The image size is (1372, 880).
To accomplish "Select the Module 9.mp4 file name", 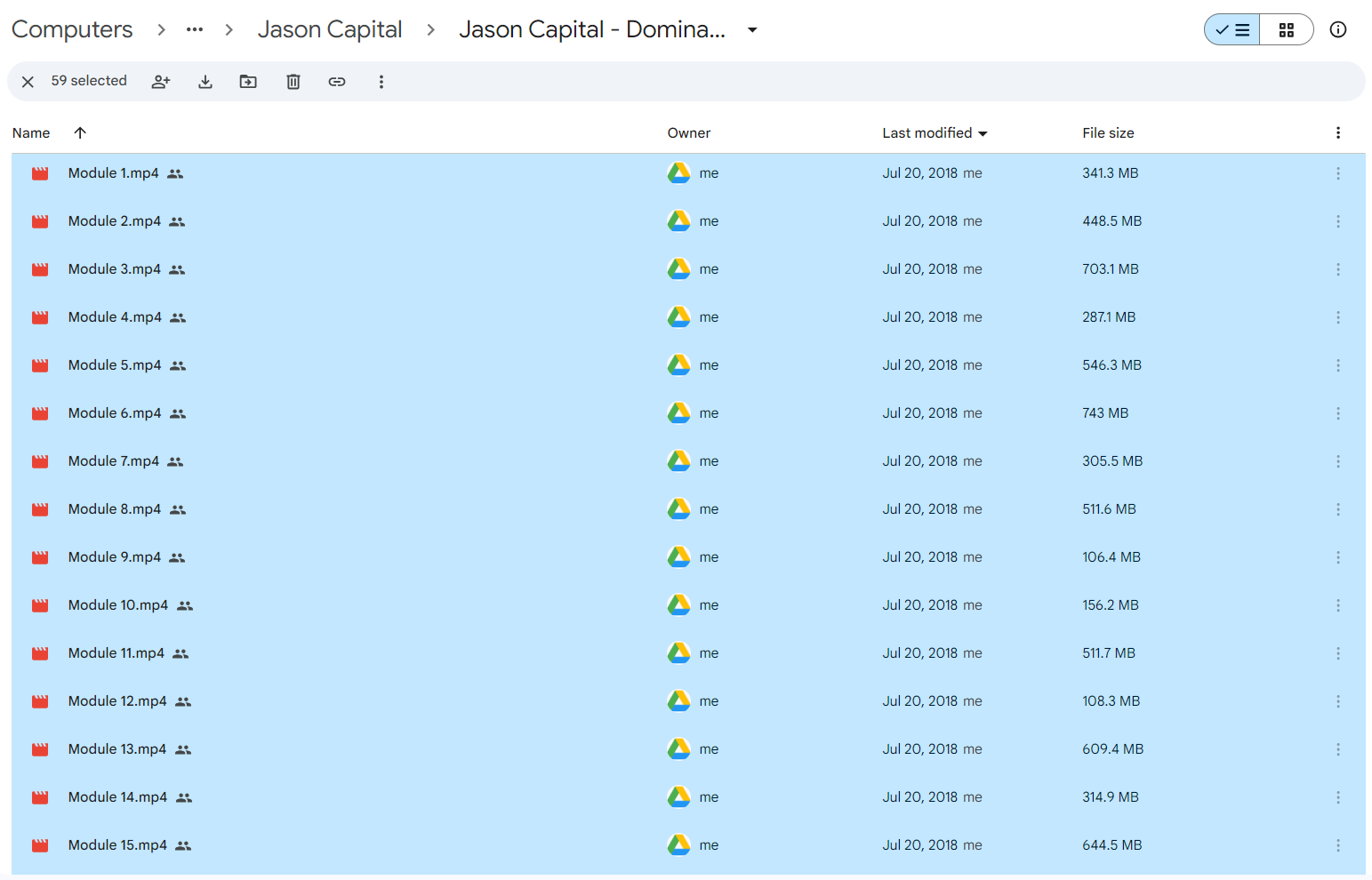I will point(115,557).
